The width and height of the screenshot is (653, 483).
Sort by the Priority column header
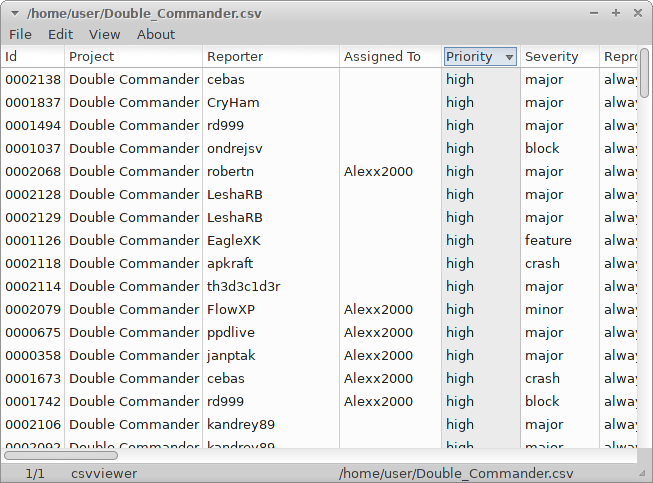(x=480, y=57)
